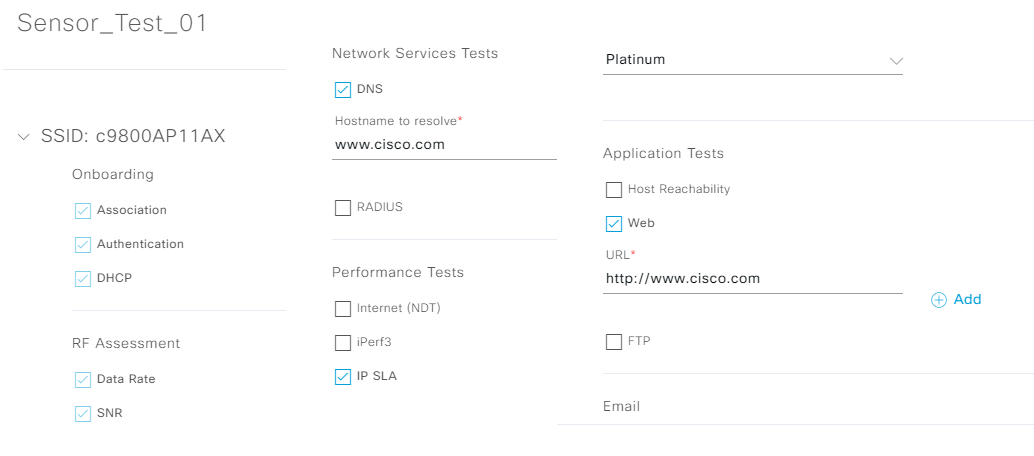
Task: Enable the Internet (NDT) checkbox
Action: point(343,309)
